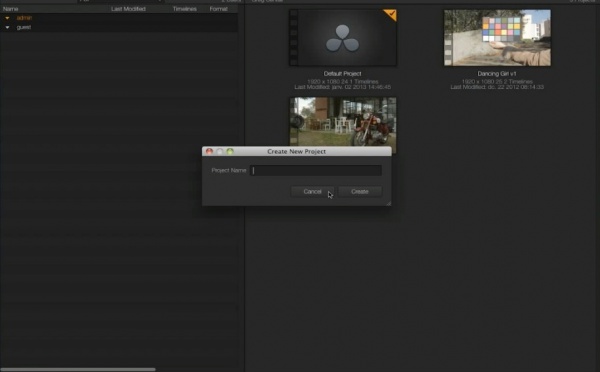This screenshot has width=600, height=372.
Task: Click the Cancel button in the dialog
Action: point(312,191)
